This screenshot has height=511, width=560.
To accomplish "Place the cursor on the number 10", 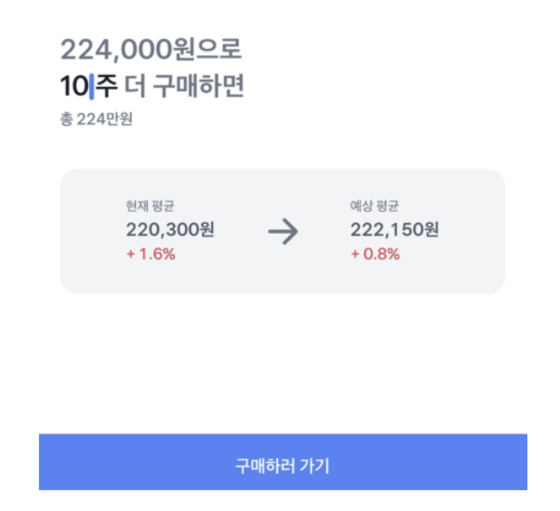I will [74, 86].
